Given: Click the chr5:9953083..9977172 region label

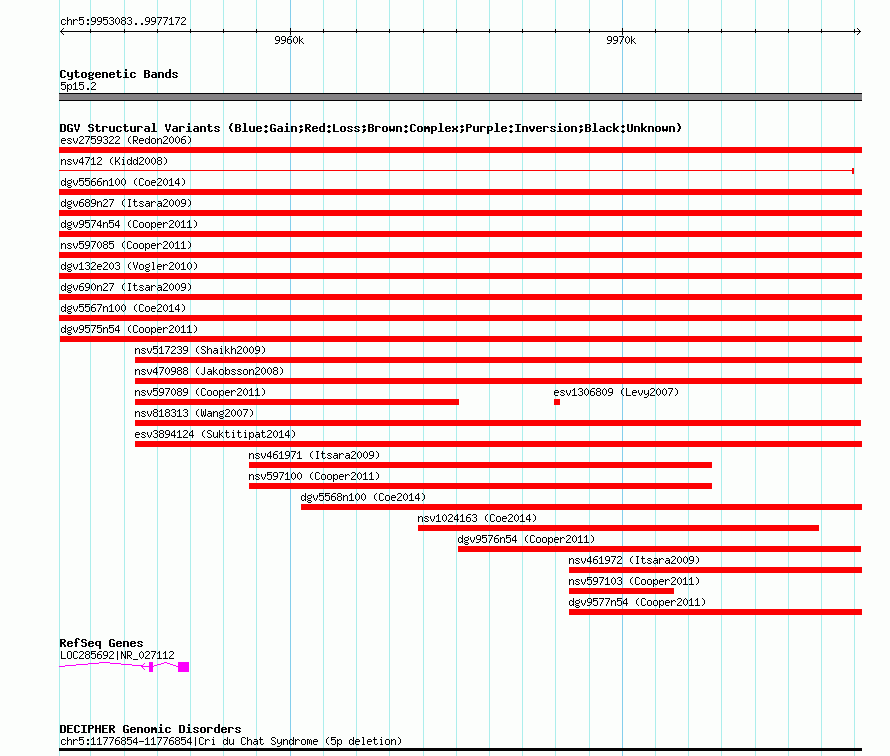Looking at the screenshot, I should click(123, 21).
